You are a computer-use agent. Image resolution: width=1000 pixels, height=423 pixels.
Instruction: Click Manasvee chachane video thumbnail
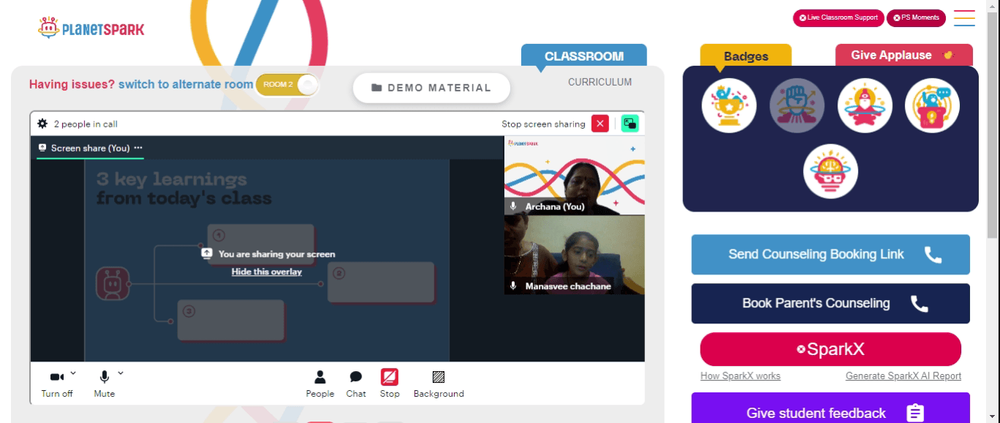click(x=575, y=255)
